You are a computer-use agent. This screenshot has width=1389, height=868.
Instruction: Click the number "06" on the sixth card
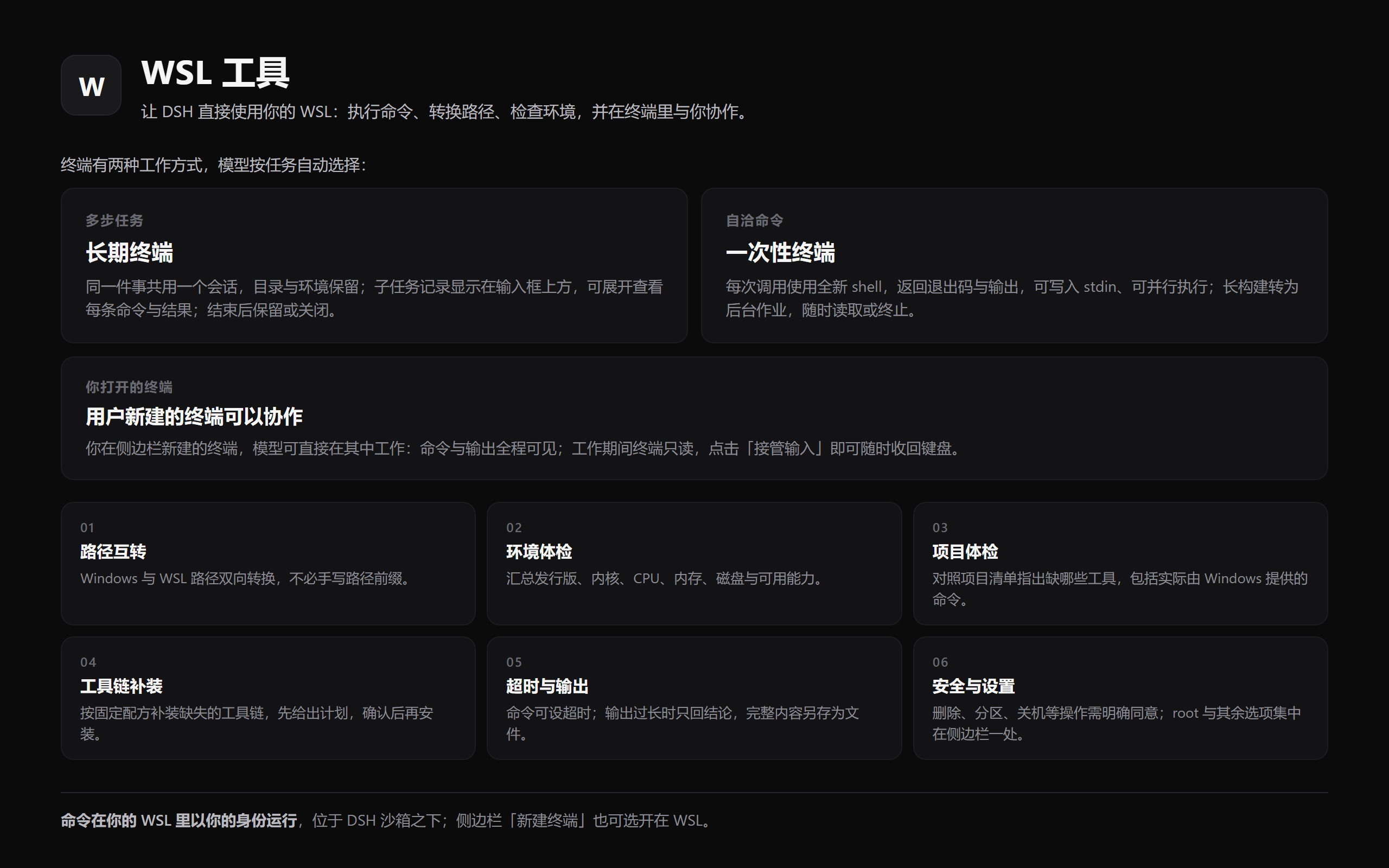click(x=940, y=662)
